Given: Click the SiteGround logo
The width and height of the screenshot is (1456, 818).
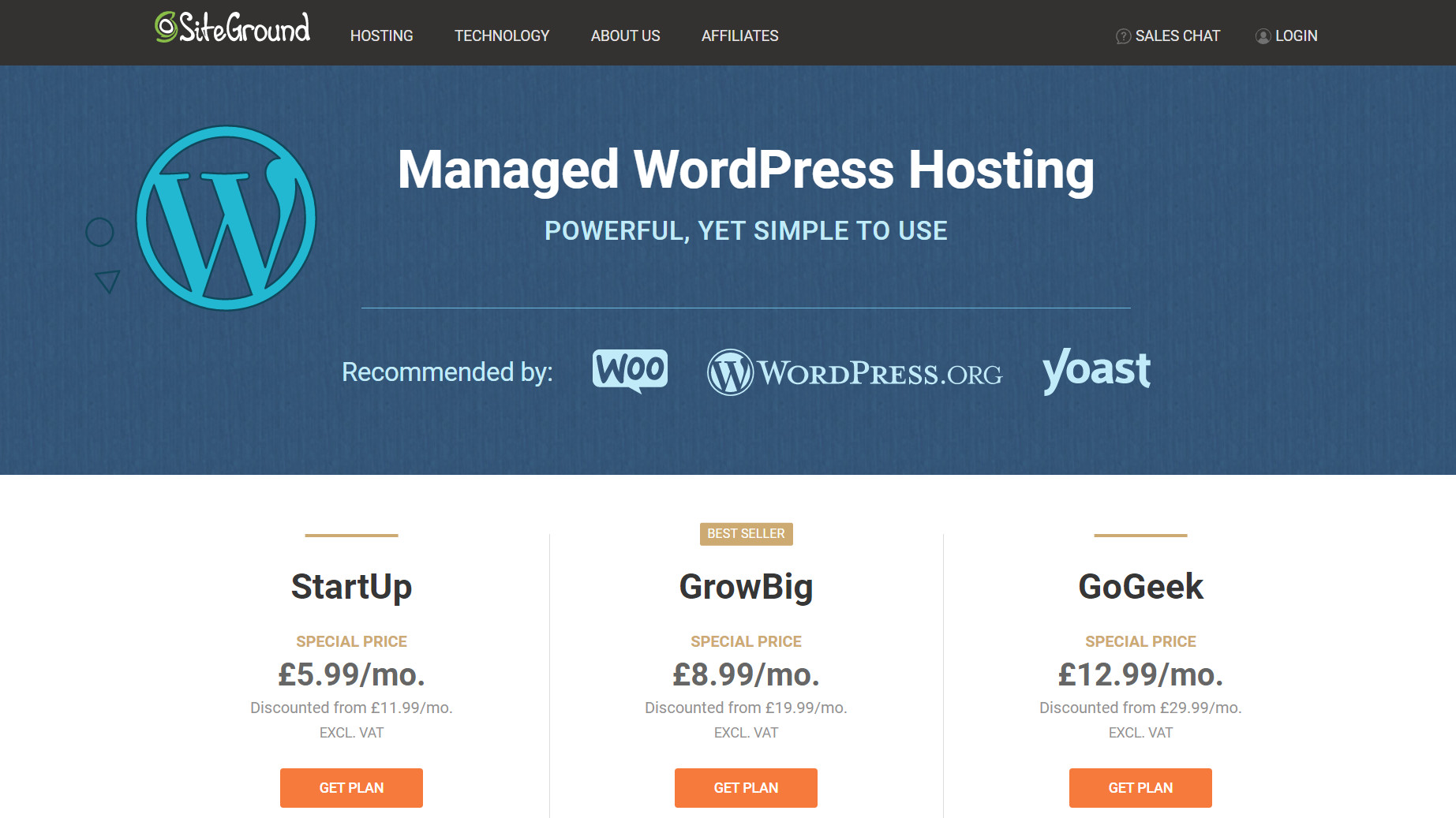Looking at the screenshot, I should [x=232, y=28].
